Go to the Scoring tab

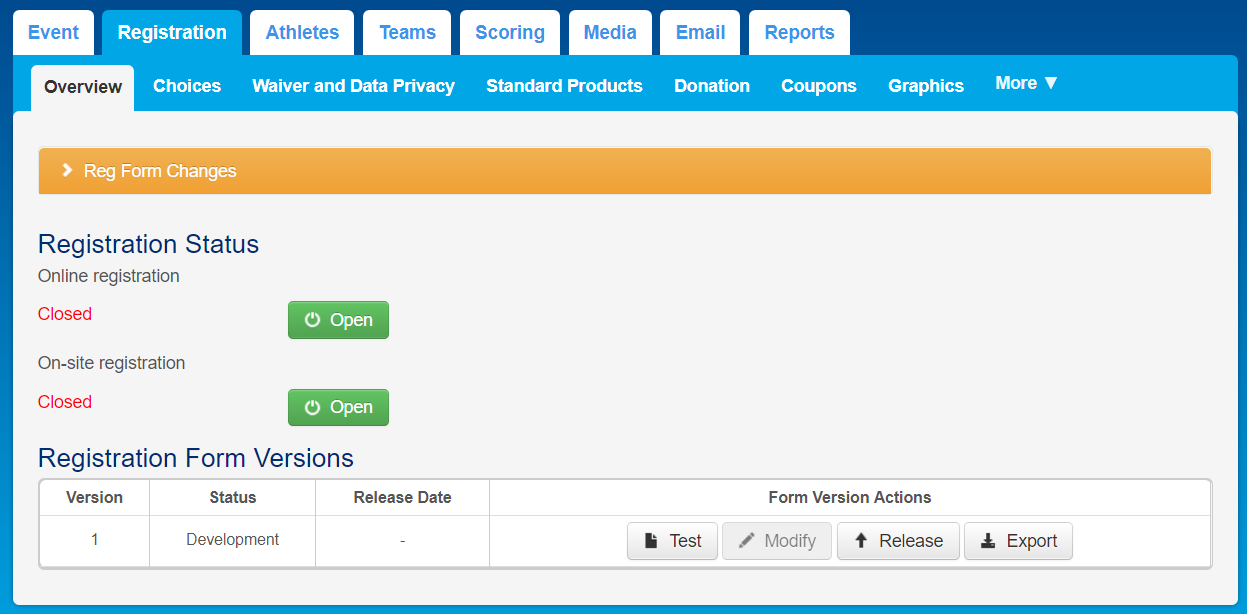(510, 32)
